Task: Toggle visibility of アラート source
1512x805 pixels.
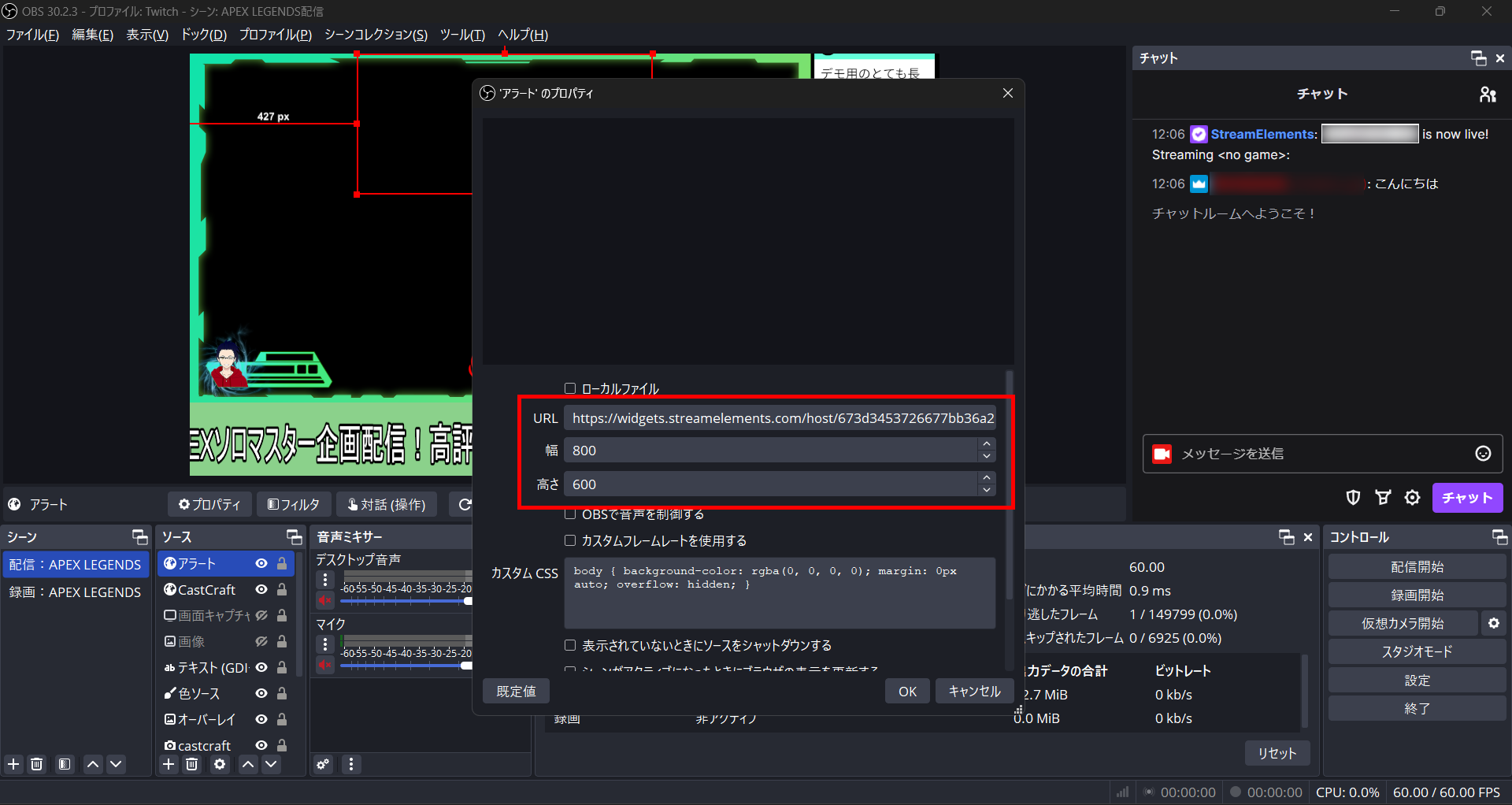Action: [x=261, y=563]
